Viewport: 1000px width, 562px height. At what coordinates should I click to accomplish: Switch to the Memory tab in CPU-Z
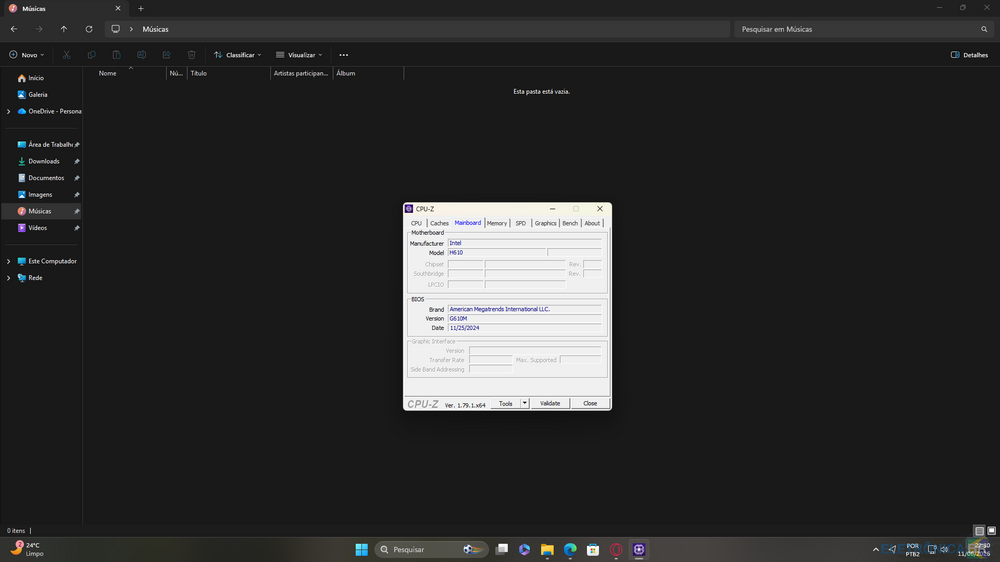(497, 223)
